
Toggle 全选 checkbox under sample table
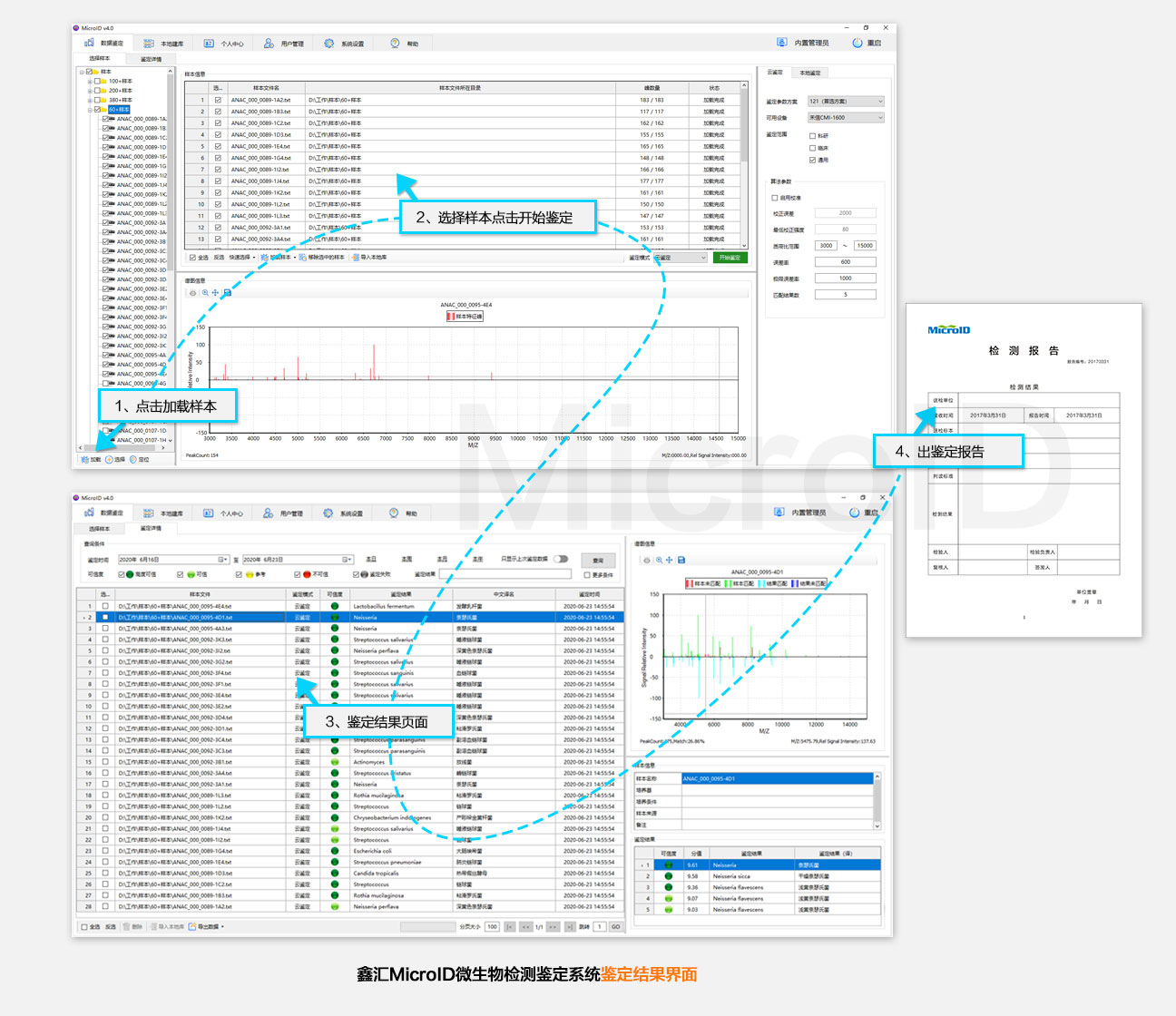click(x=192, y=258)
